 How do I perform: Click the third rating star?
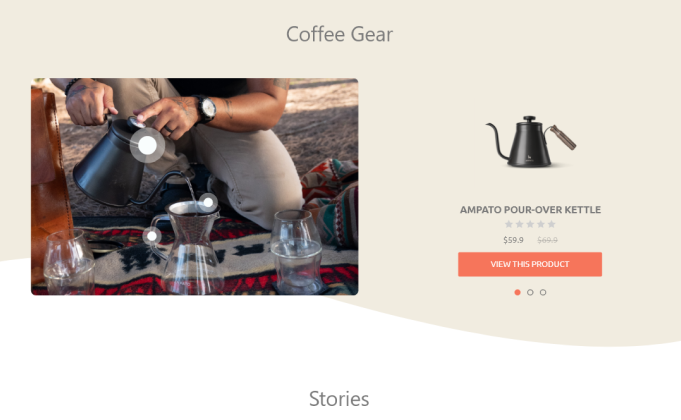(530, 224)
